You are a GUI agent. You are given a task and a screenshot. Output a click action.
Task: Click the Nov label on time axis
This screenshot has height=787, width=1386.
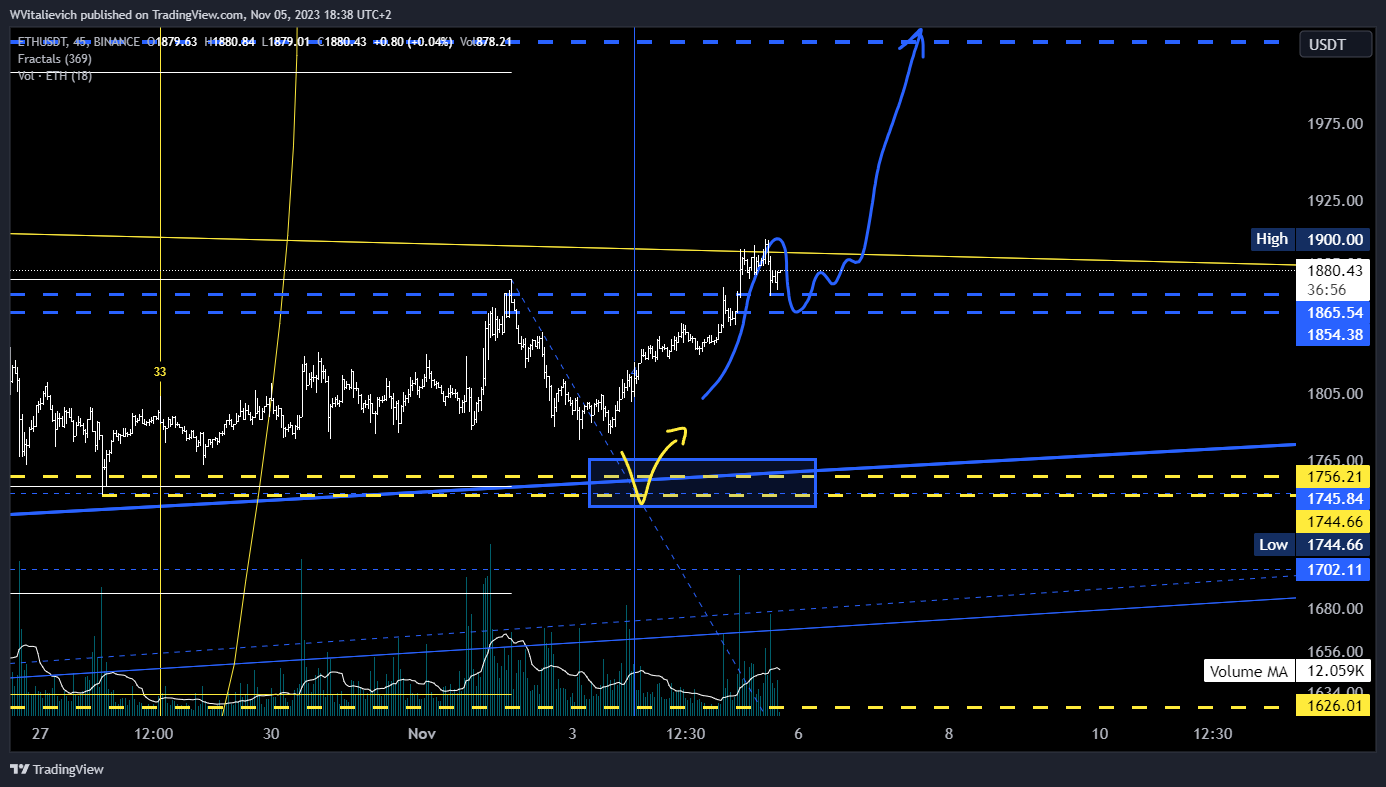tap(422, 734)
